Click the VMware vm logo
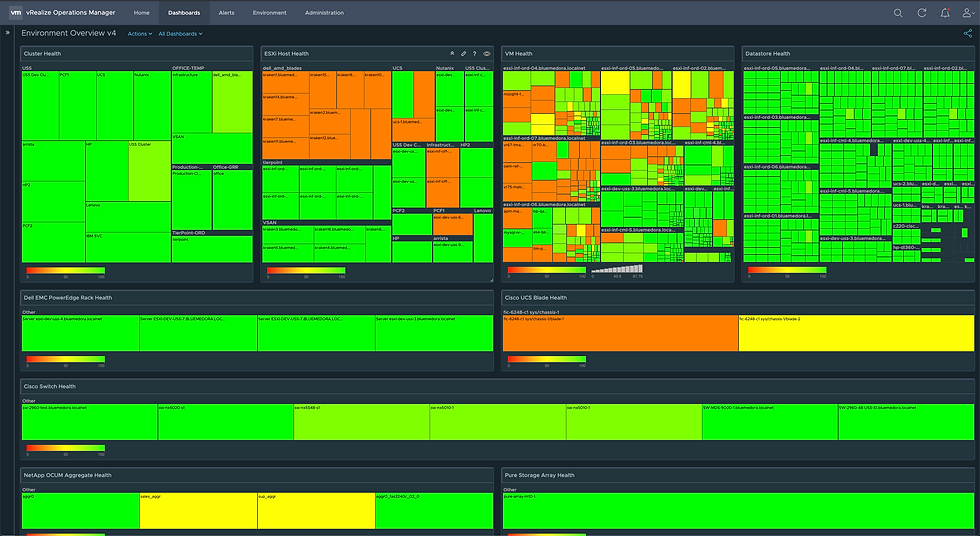980x536 pixels. point(16,12)
